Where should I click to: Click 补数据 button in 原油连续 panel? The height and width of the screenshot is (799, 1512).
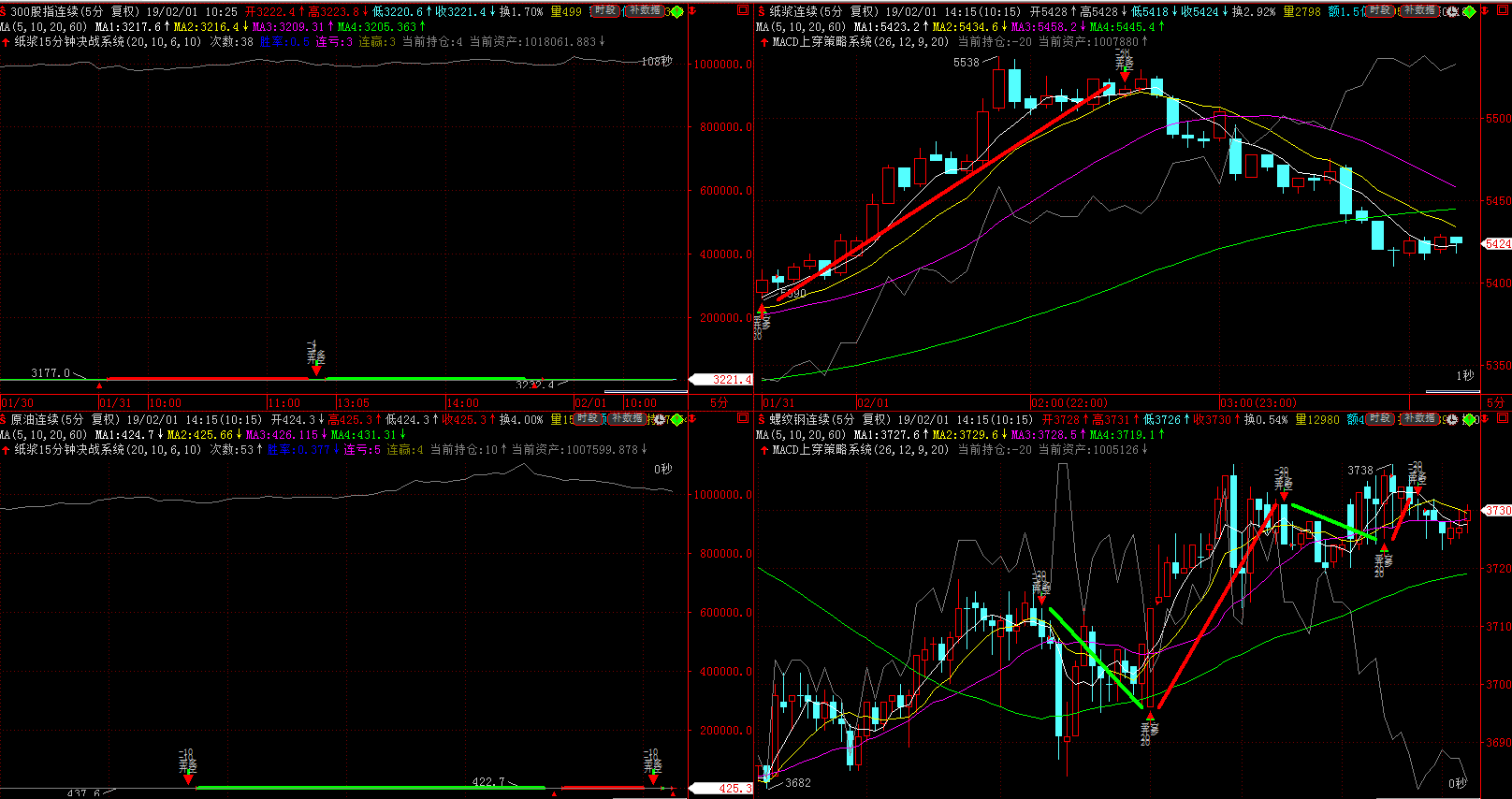click(x=627, y=418)
